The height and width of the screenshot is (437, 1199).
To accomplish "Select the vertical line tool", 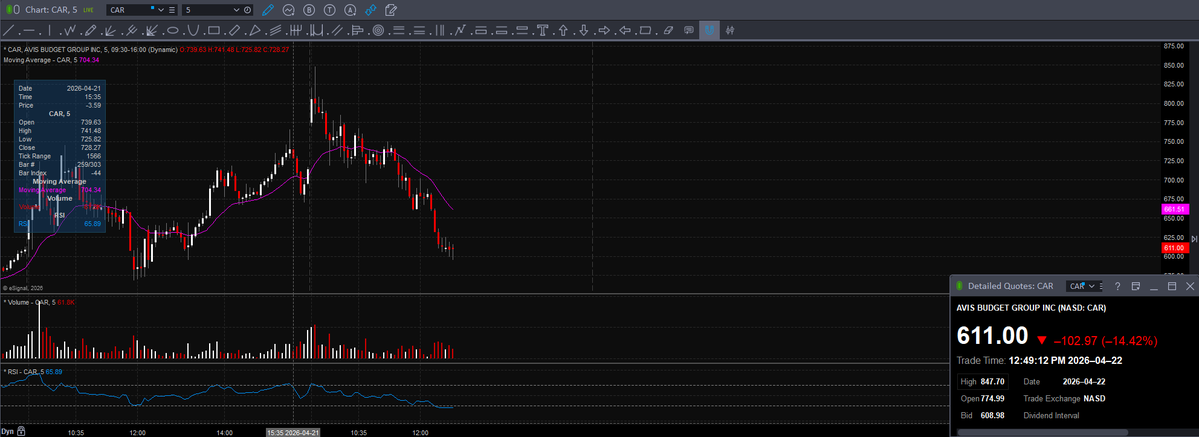I will tap(50, 31).
